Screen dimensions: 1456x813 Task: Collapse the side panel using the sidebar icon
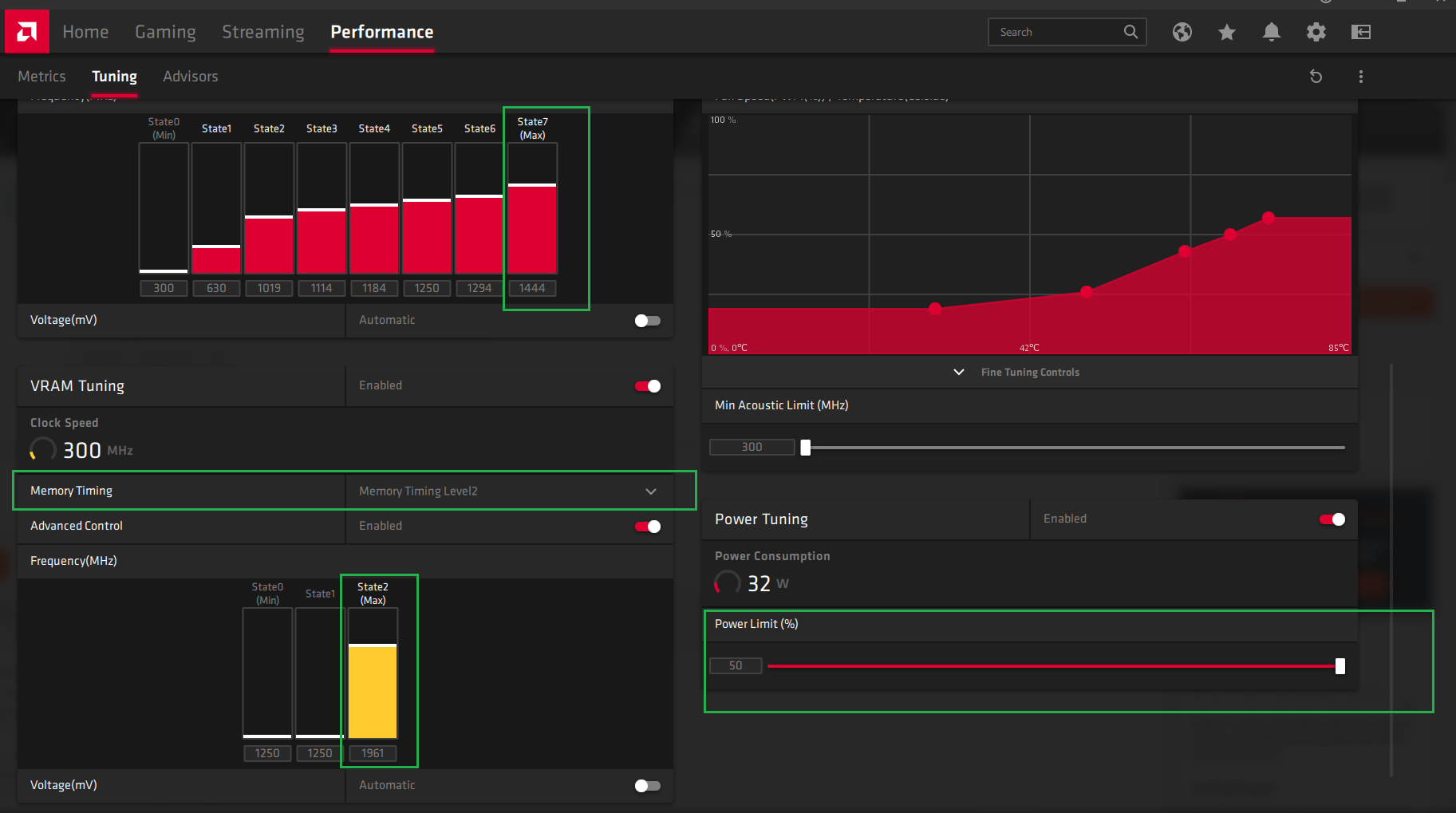tap(1360, 32)
